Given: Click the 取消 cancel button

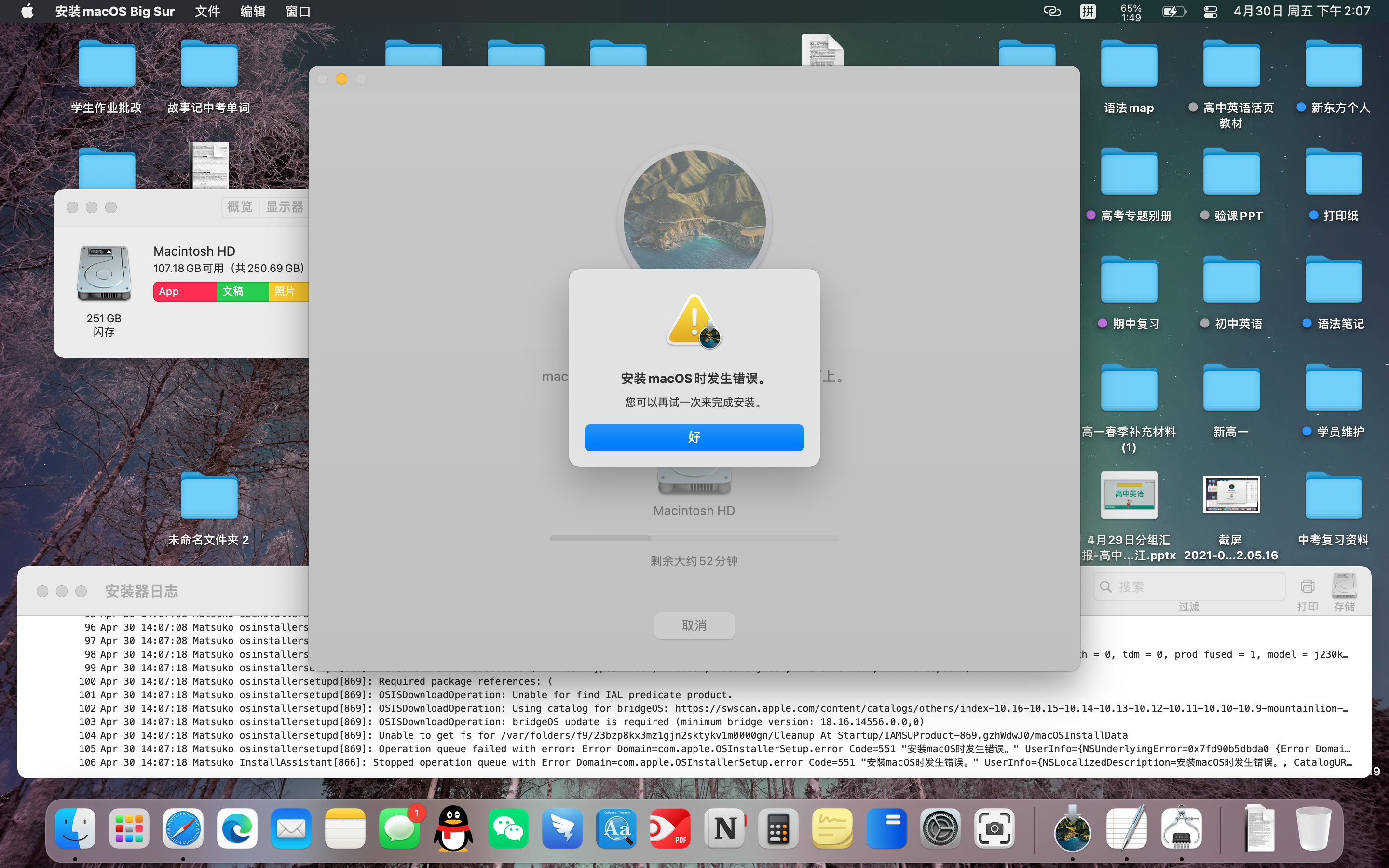Looking at the screenshot, I should pos(694,625).
